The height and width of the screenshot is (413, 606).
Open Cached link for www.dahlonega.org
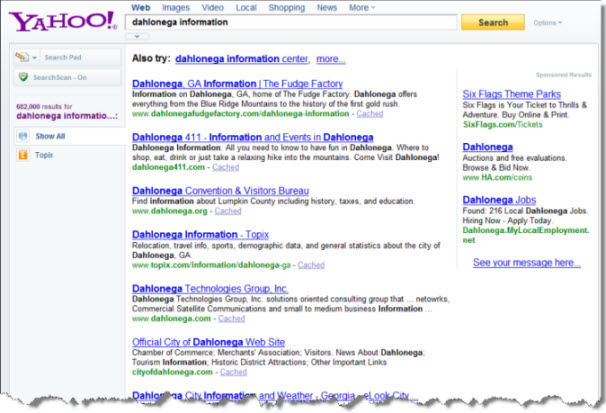click(x=228, y=211)
